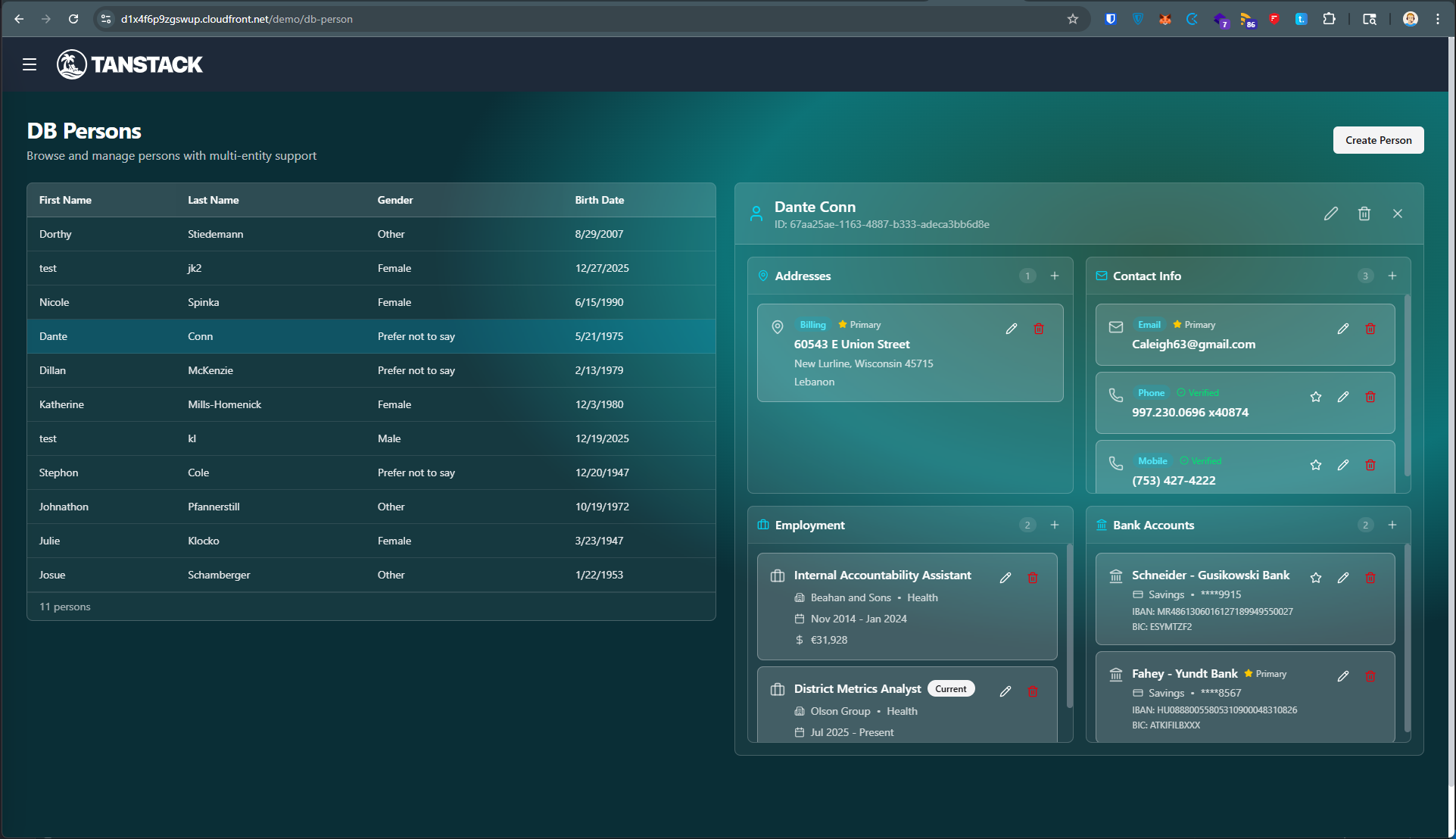Viewport: 1456px width, 839px height.
Task: Close the Dante Conn detail panel
Action: [1397, 214]
